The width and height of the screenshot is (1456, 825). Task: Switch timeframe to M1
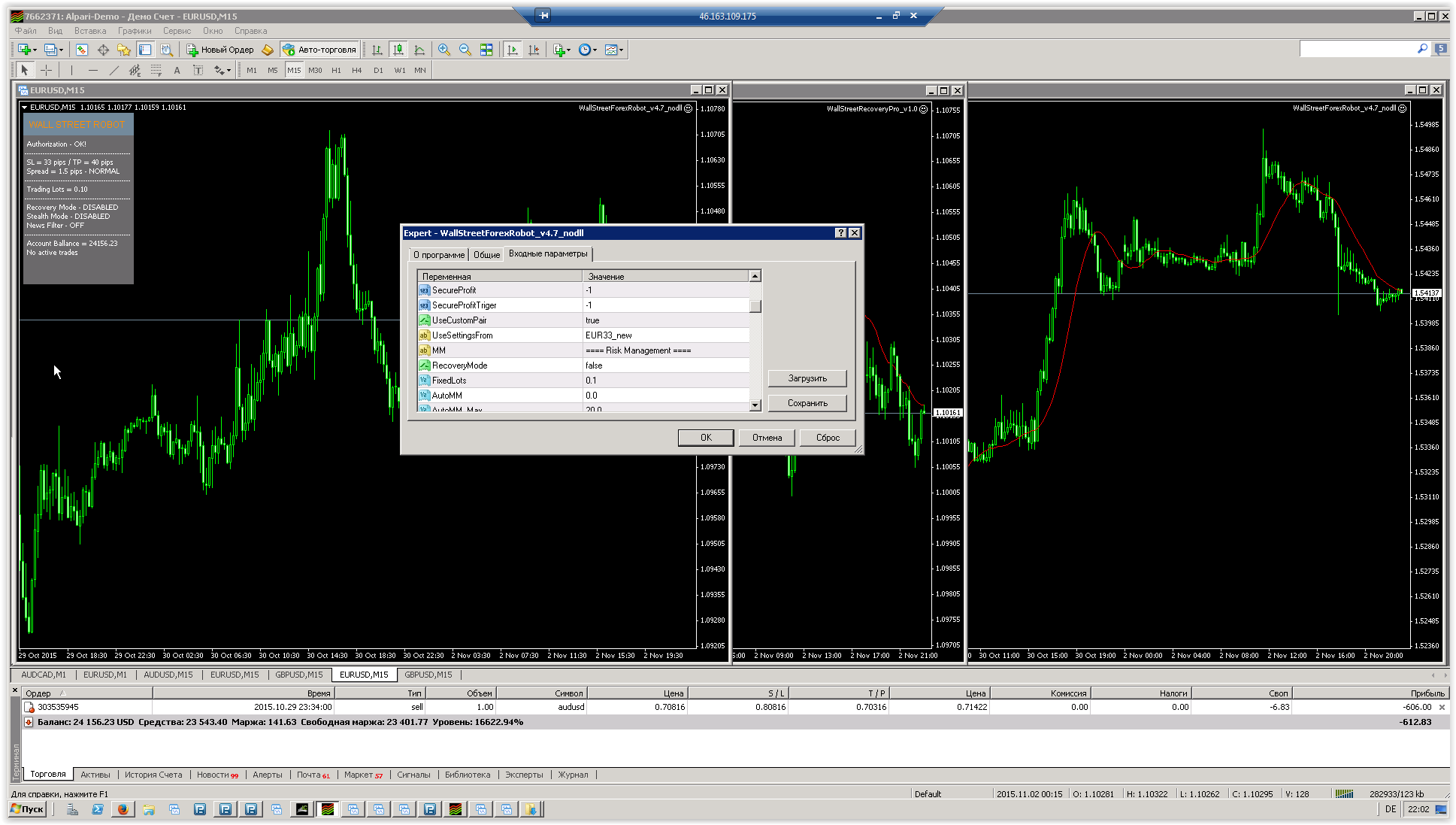(252, 70)
